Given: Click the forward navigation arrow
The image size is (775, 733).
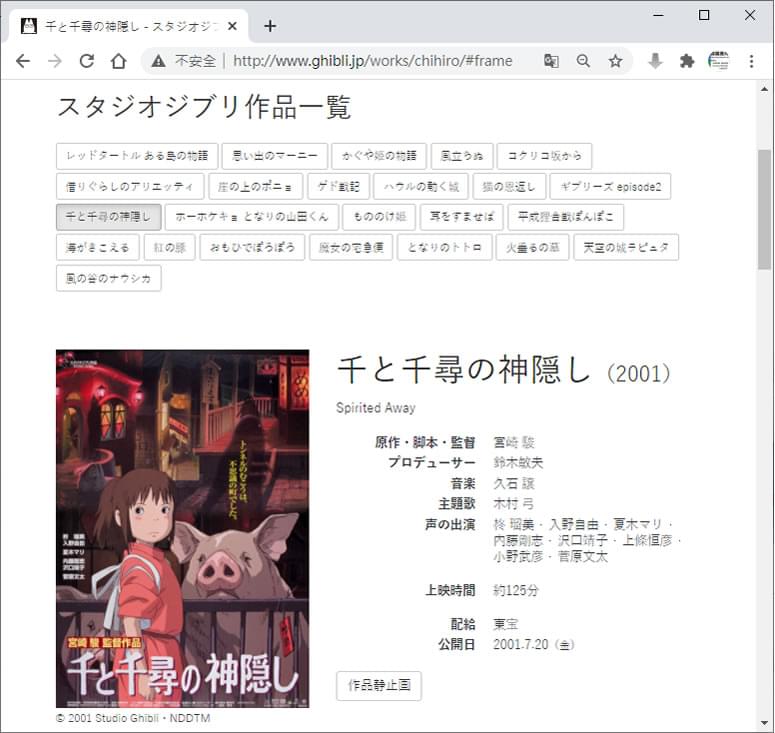Looking at the screenshot, I should [x=54, y=61].
